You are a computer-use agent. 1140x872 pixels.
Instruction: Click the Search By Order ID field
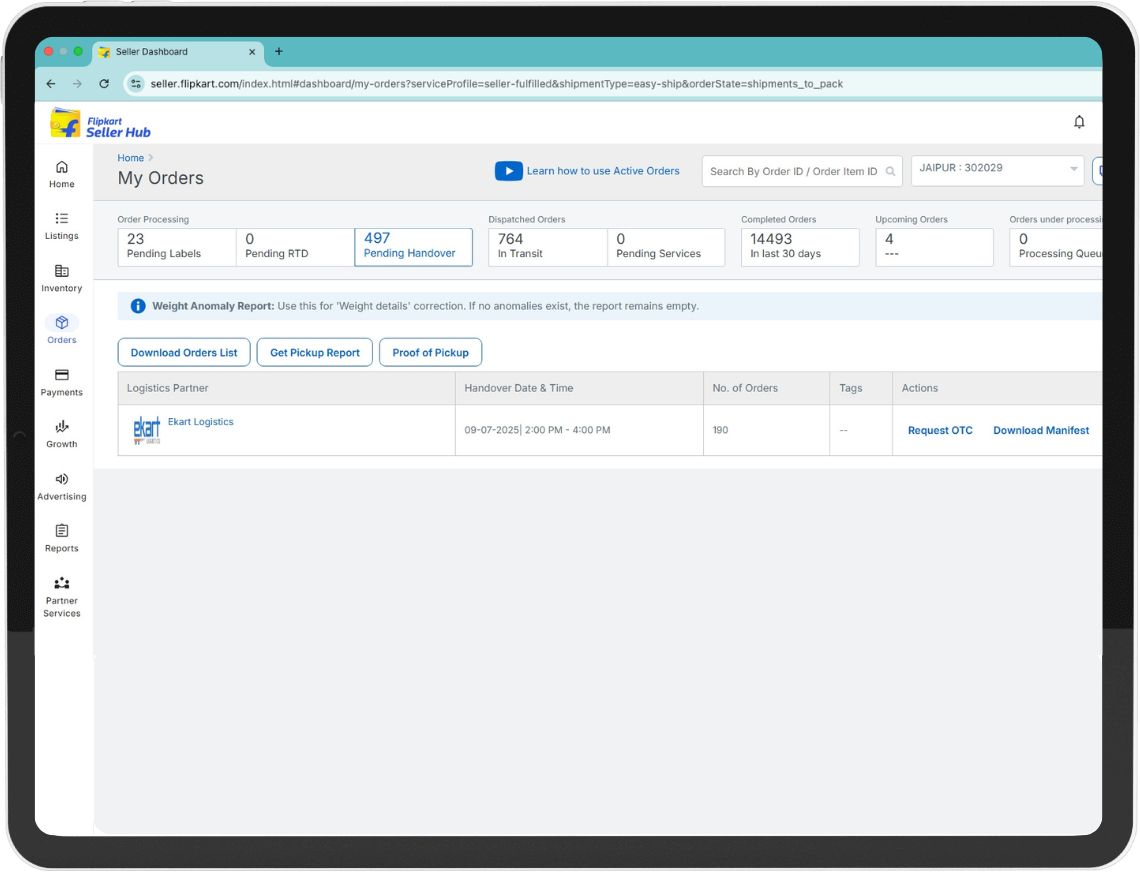pyautogui.click(x=794, y=172)
